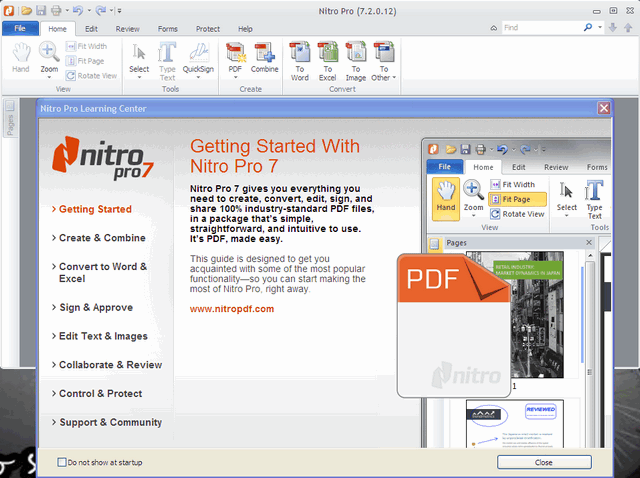640x478 pixels.
Task: Open the File menu
Action: [x=20, y=28]
